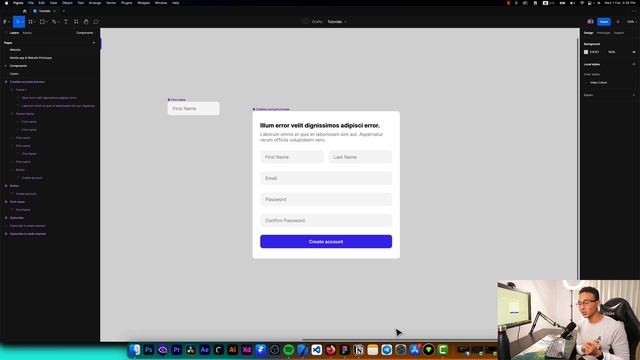Image resolution: width=640 pixels, height=360 pixels.
Task: Open the Move tool options dropdown arrow
Action: click(23, 22)
